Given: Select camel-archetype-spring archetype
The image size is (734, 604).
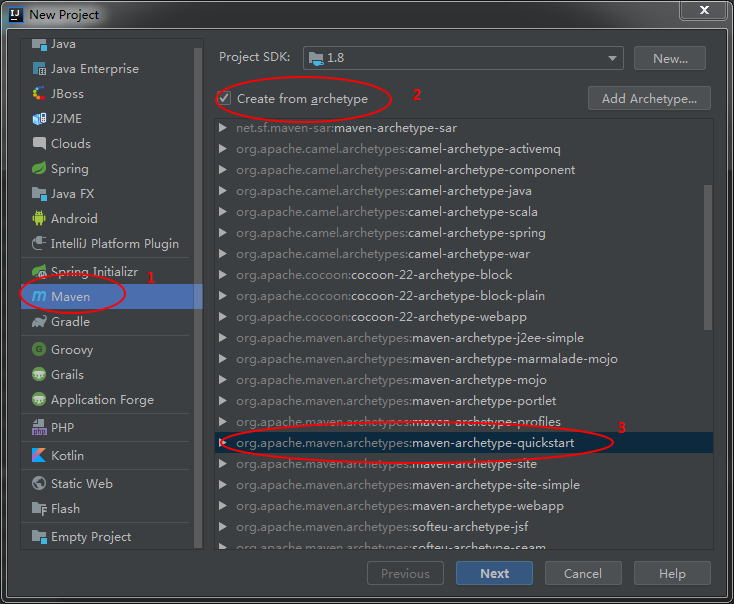Looking at the screenshot, I should pyautogui.click(x=464, y=233).
